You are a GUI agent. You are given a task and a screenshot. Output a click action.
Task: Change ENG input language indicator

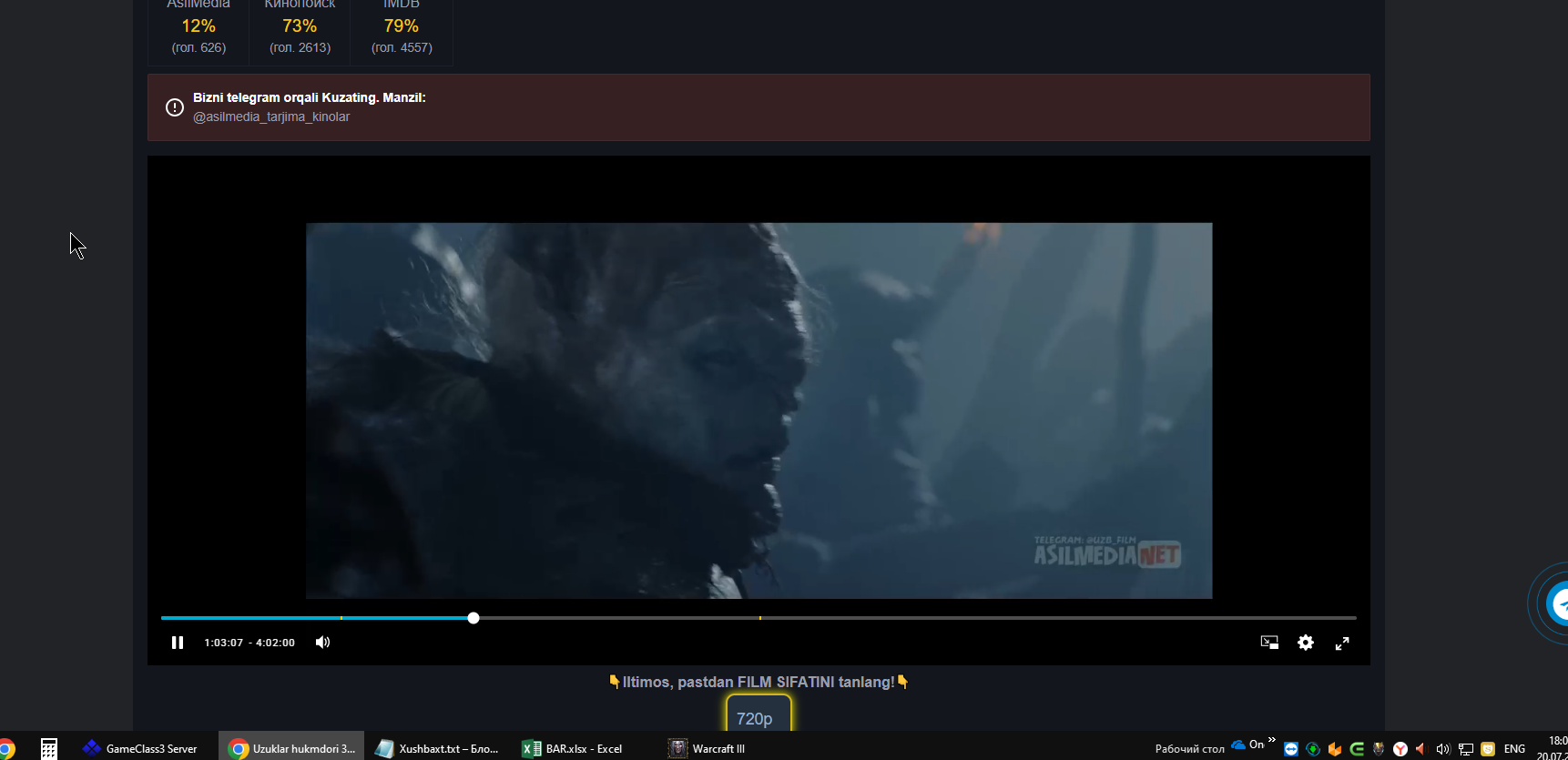(1515, 749)
